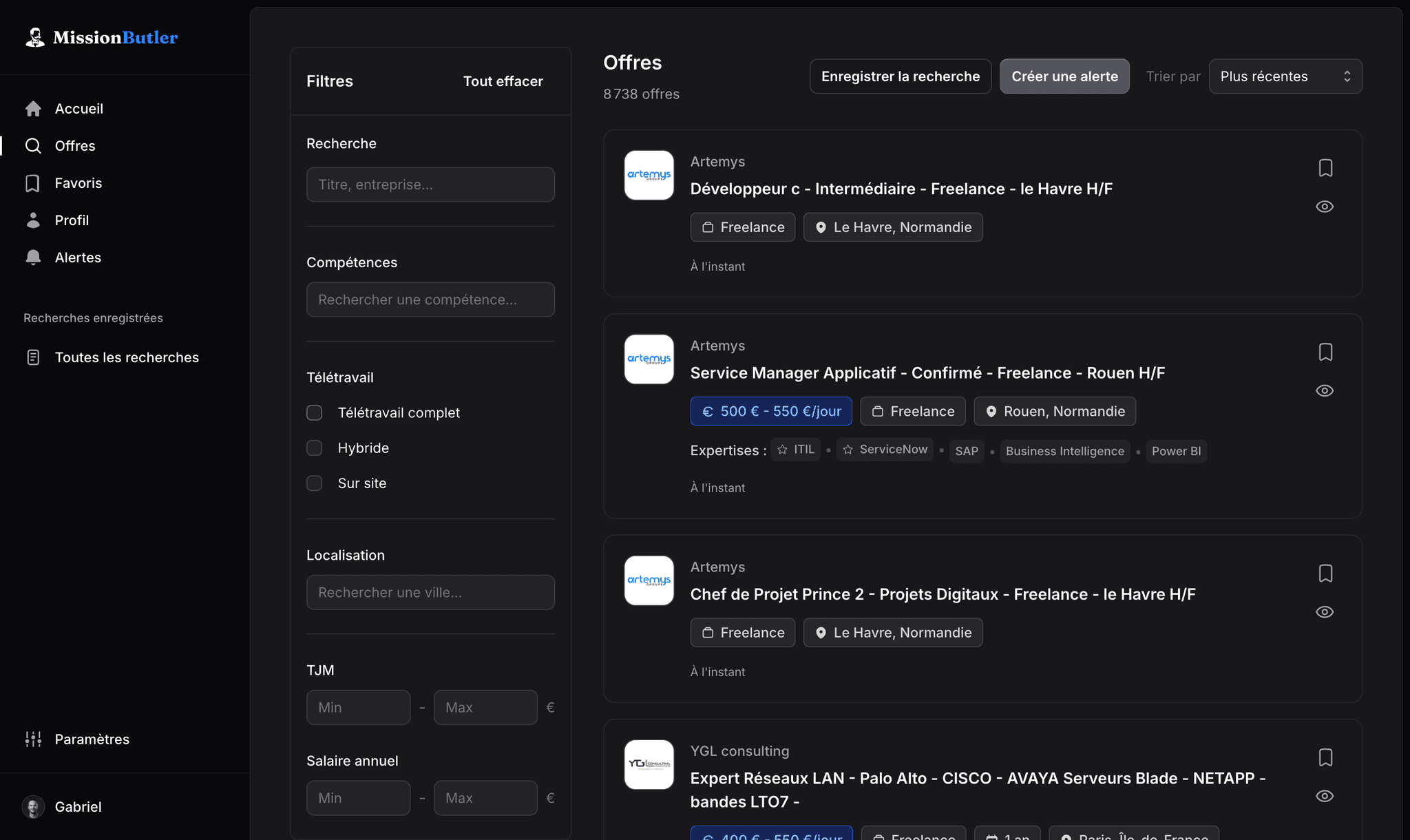Bookmark the Chef de Projet Prince 2 offer
Viewport: 1410px width, 840px height.
coord(1325,574)
